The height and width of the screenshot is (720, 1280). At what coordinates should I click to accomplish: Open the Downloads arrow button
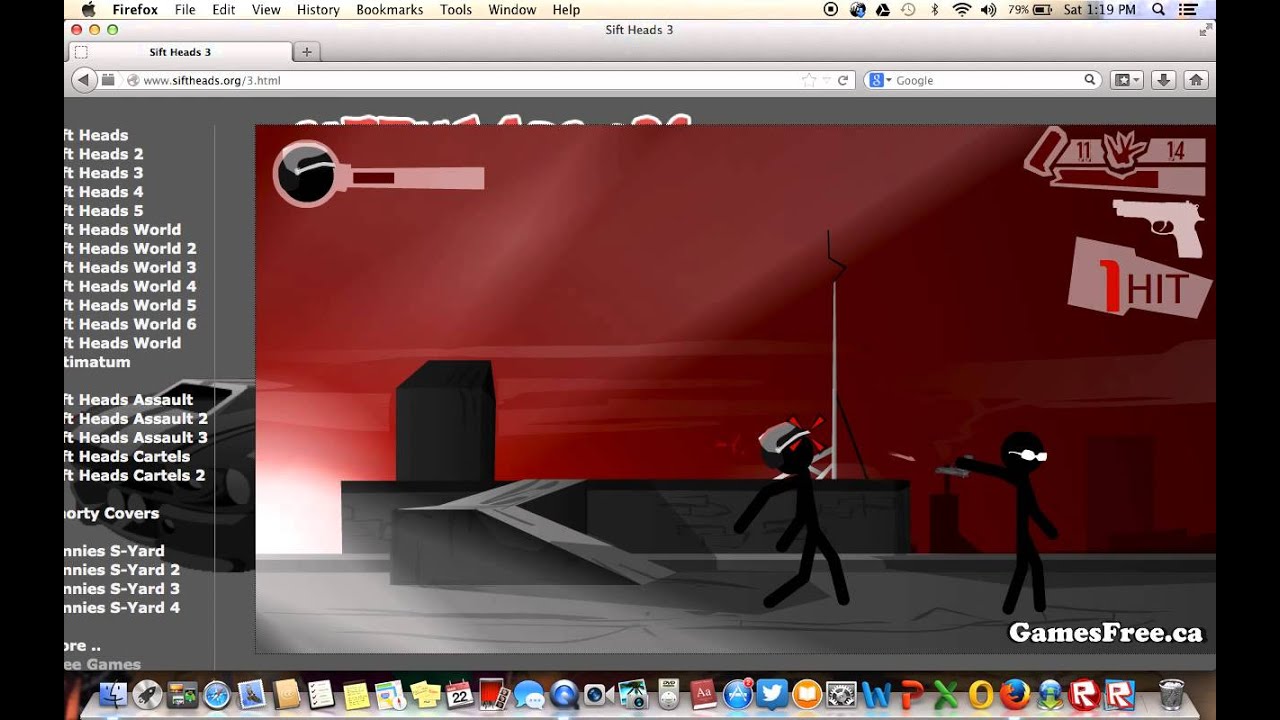[1163, 80]
